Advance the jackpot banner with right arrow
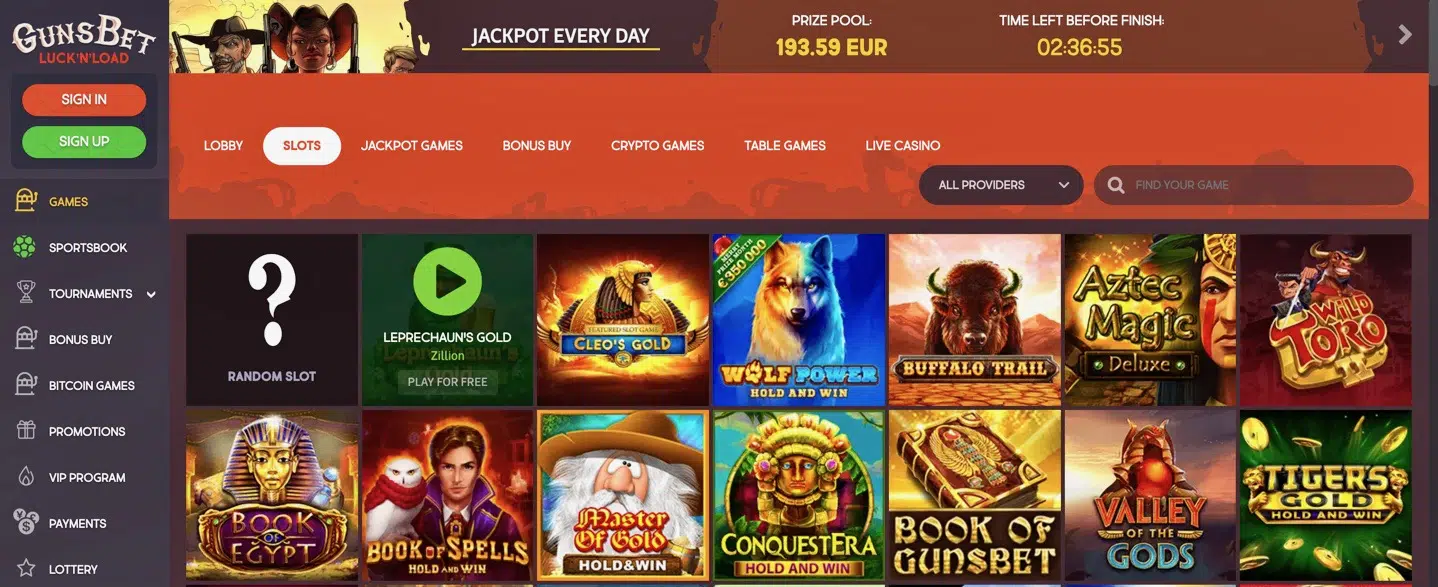The height and width of the screenshot is (587, 1438). tap(1405, 35)
